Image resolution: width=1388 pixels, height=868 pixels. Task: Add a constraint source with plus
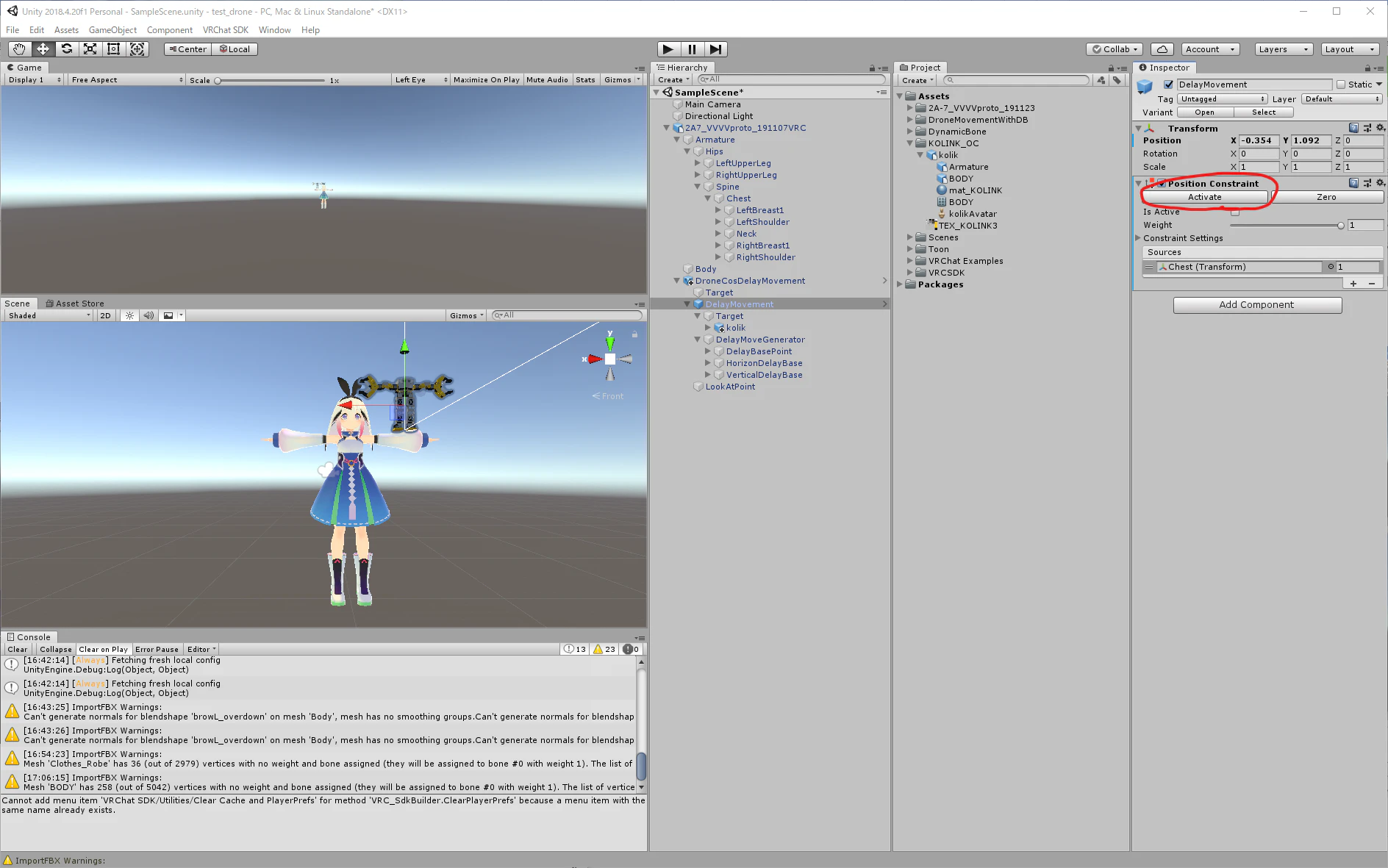coord(1353,284)
